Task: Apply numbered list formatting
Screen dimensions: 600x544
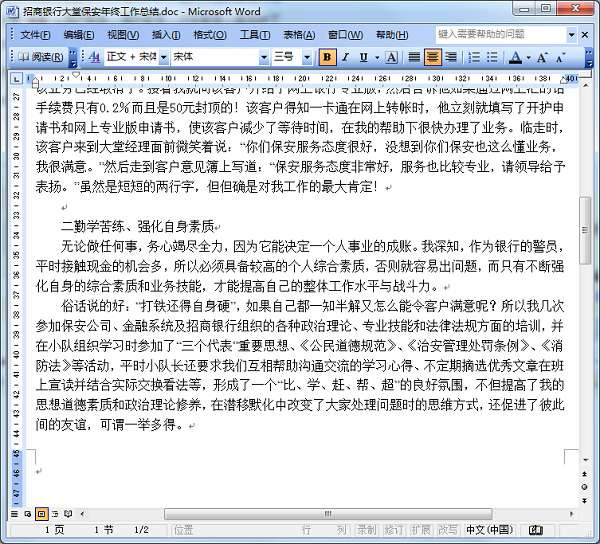Action: point(474,57)
